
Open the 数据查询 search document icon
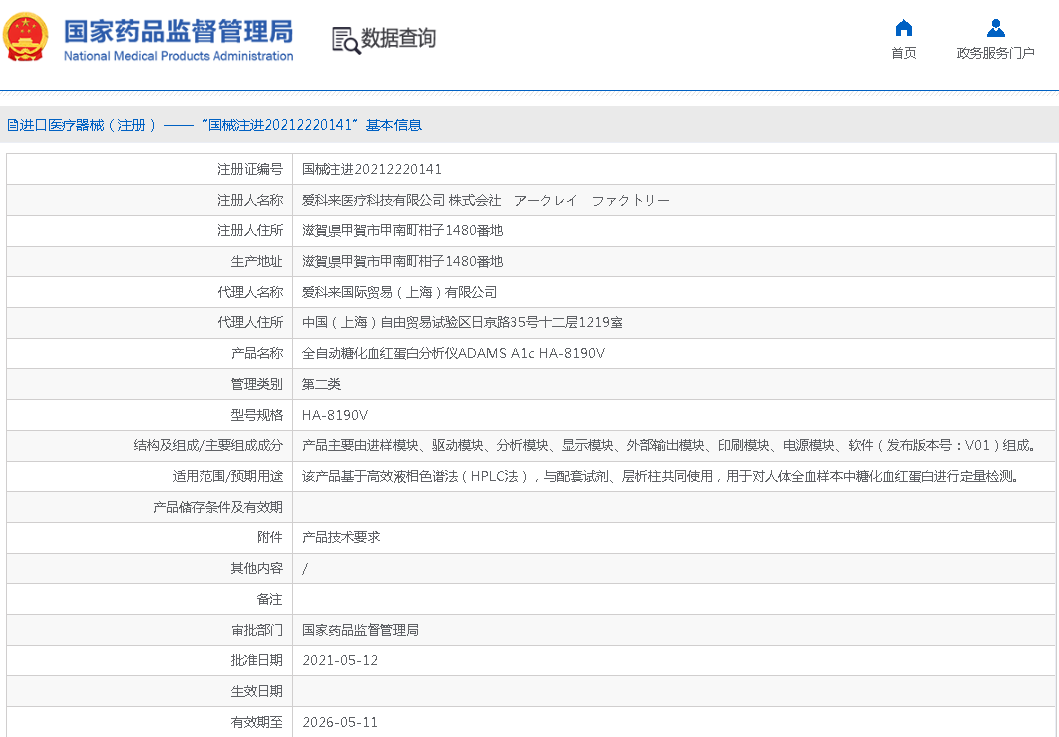[x=346, y=40]
